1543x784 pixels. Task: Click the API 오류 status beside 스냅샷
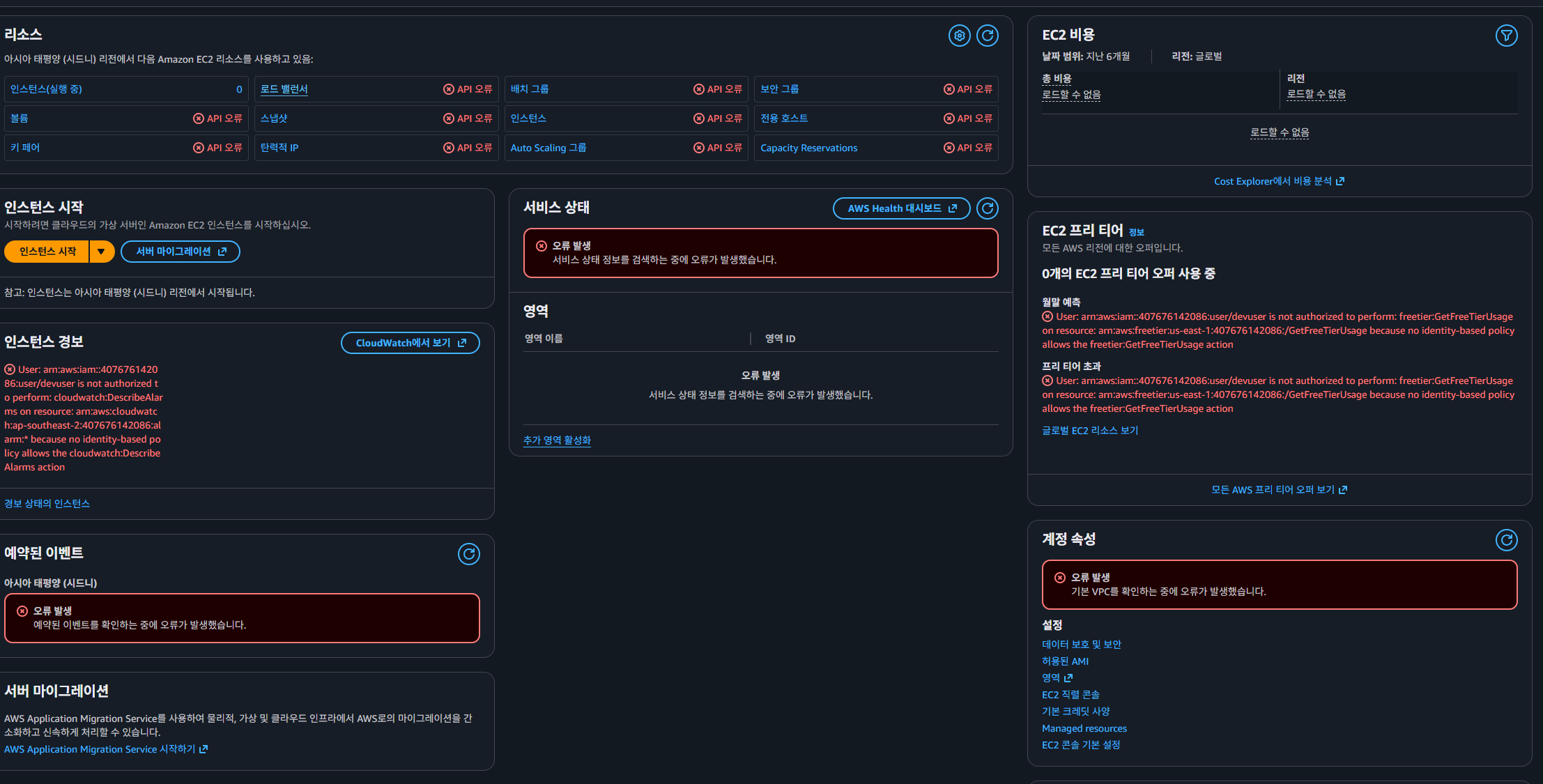pyautogui.click(x=468, y=118)
